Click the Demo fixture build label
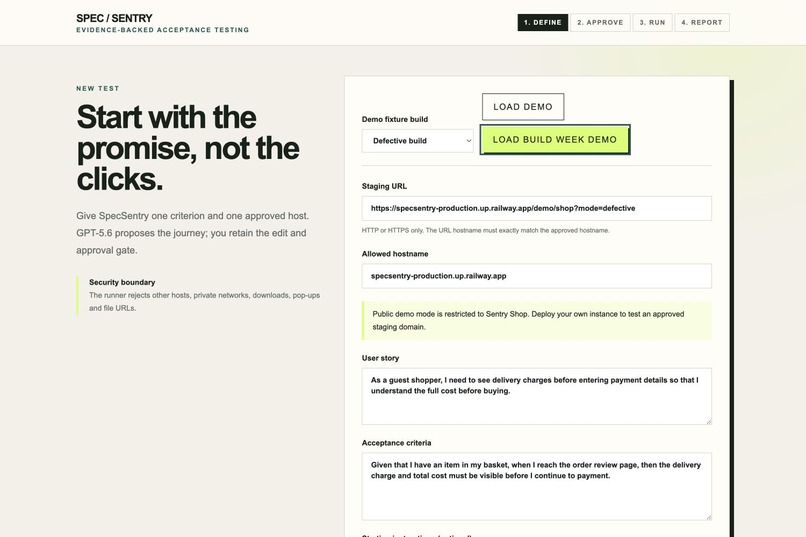The image size is (806, 537). (395, 119)
